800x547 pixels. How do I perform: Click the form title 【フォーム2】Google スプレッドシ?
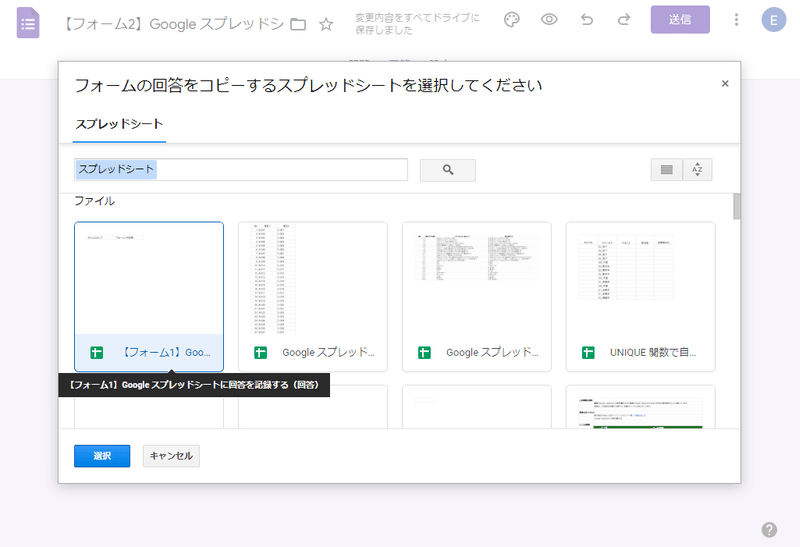pyautogui.click(x=172, y=24)
